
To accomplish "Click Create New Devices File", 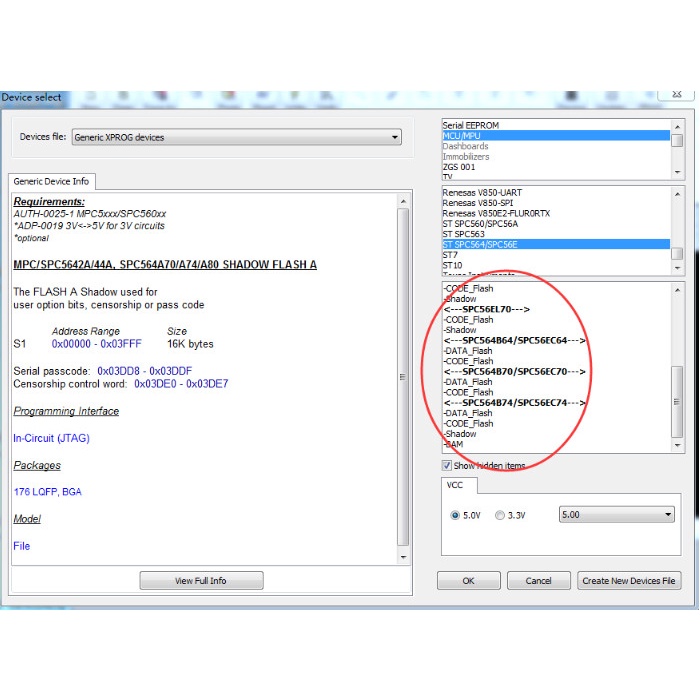I will (629, 580).
